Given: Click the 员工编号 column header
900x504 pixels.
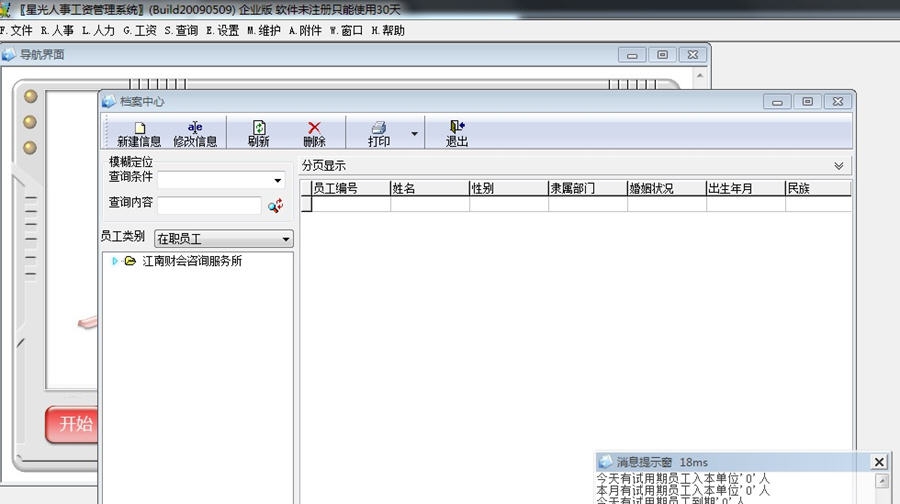Looking at the screenshot, I should click(x=350, y=188).
